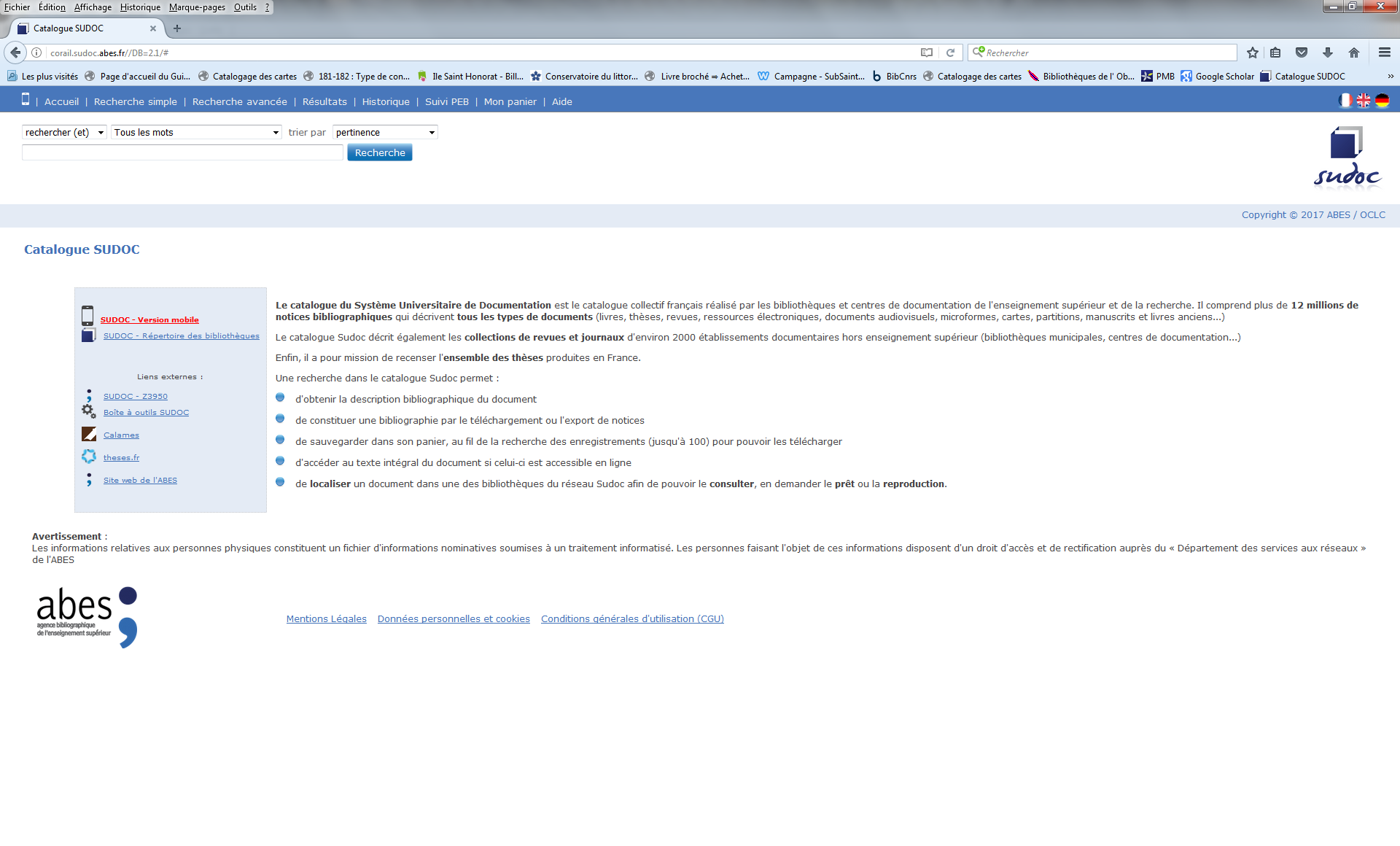Image resolution: width=1400 pixels, height=846 pixels.
Task: Open a new tab with plus button
Action: coord(177,28)
